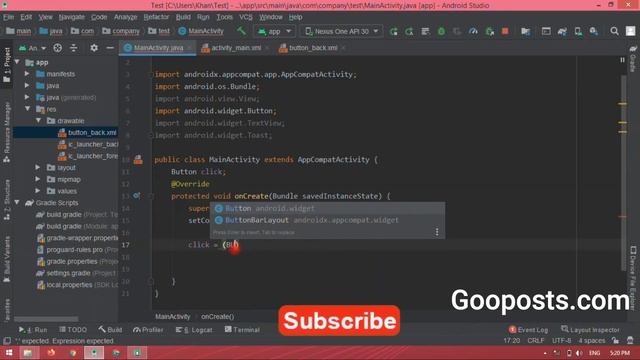Click the Start button in taskbar
Image resolution: width=640 pixels, height=360 pixels.
tap(9, 353)
